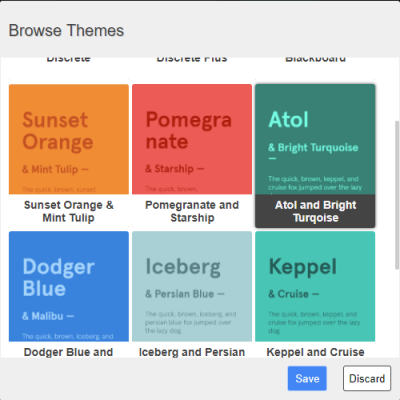Image resolution: width=400 pixels, height=400 pixels.
Task: Select the Dodger Blue theme thumbnail
Action: [x=69, y=286]
